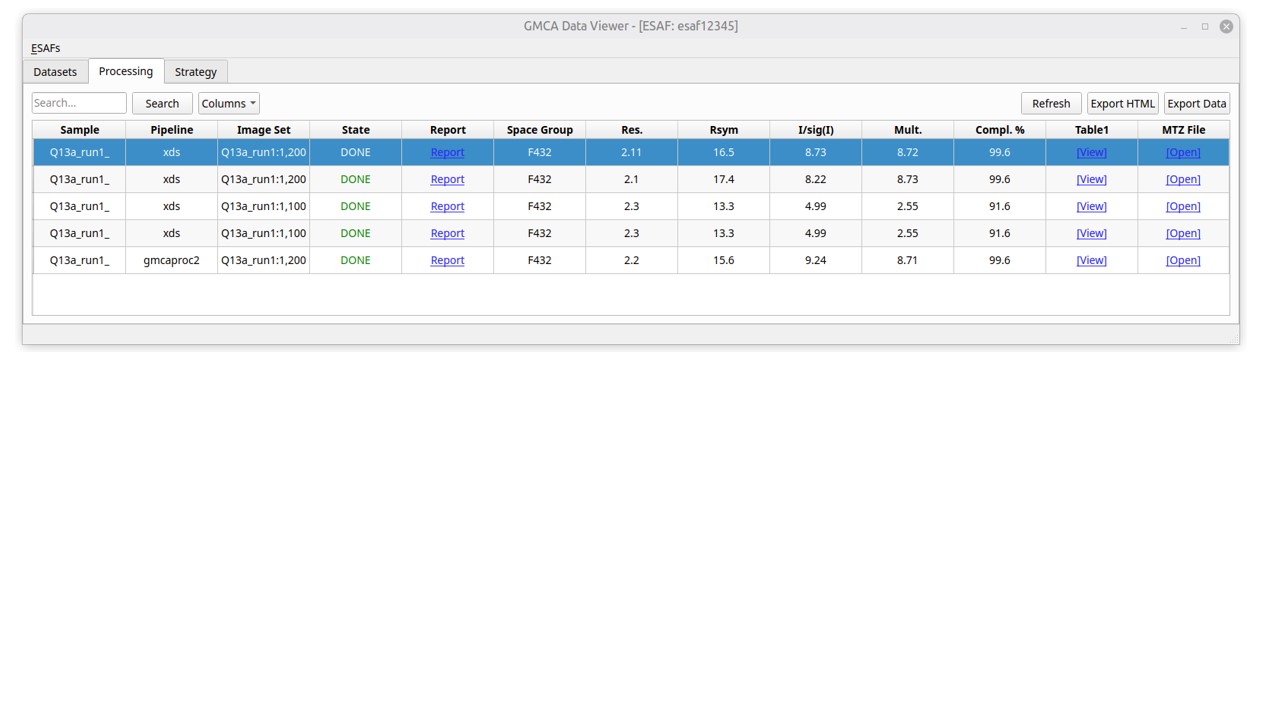Click the Export Data button
1280x720 pixels.
[1196, 103]
